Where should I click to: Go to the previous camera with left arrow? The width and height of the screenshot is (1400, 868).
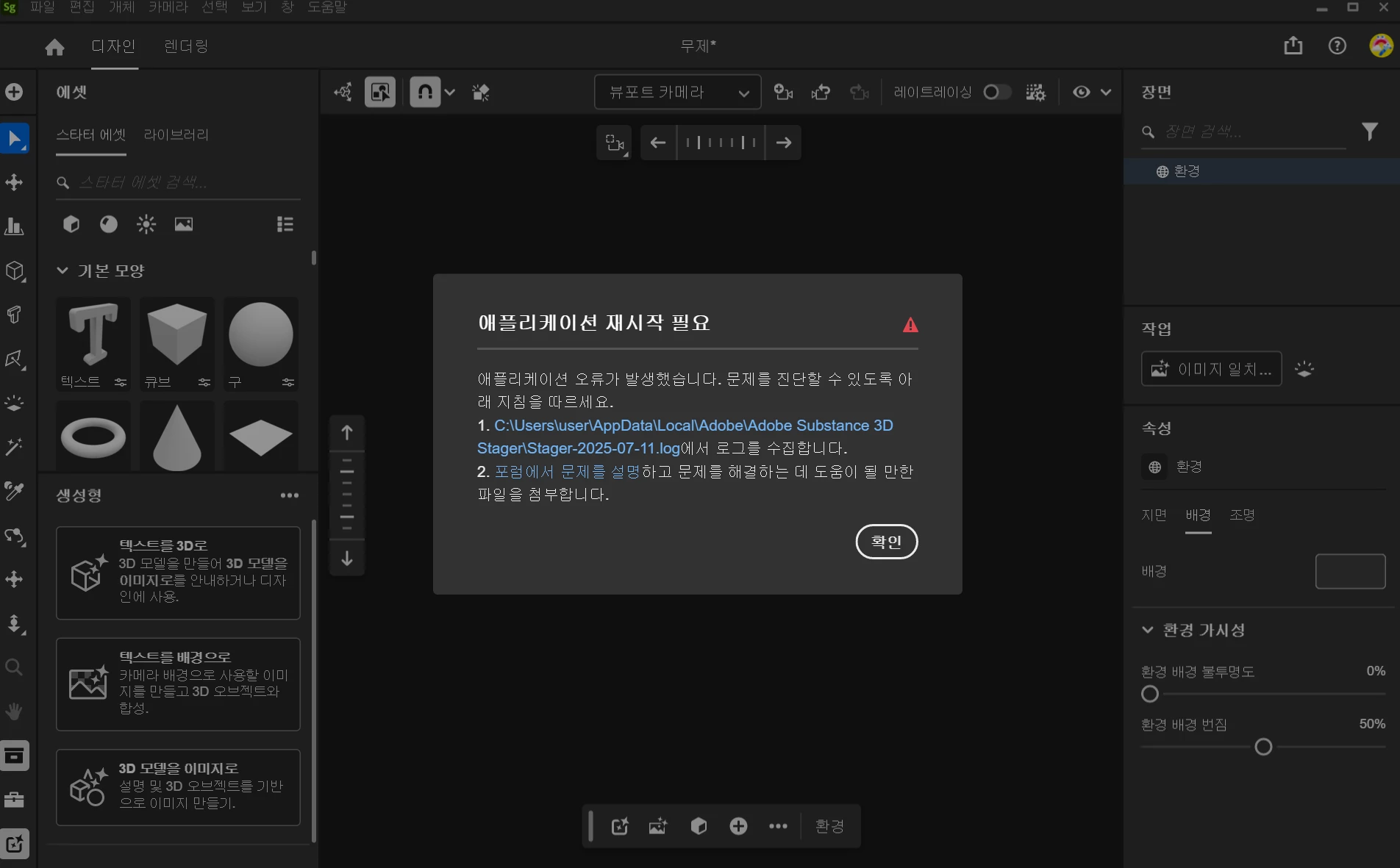point(658,143)
